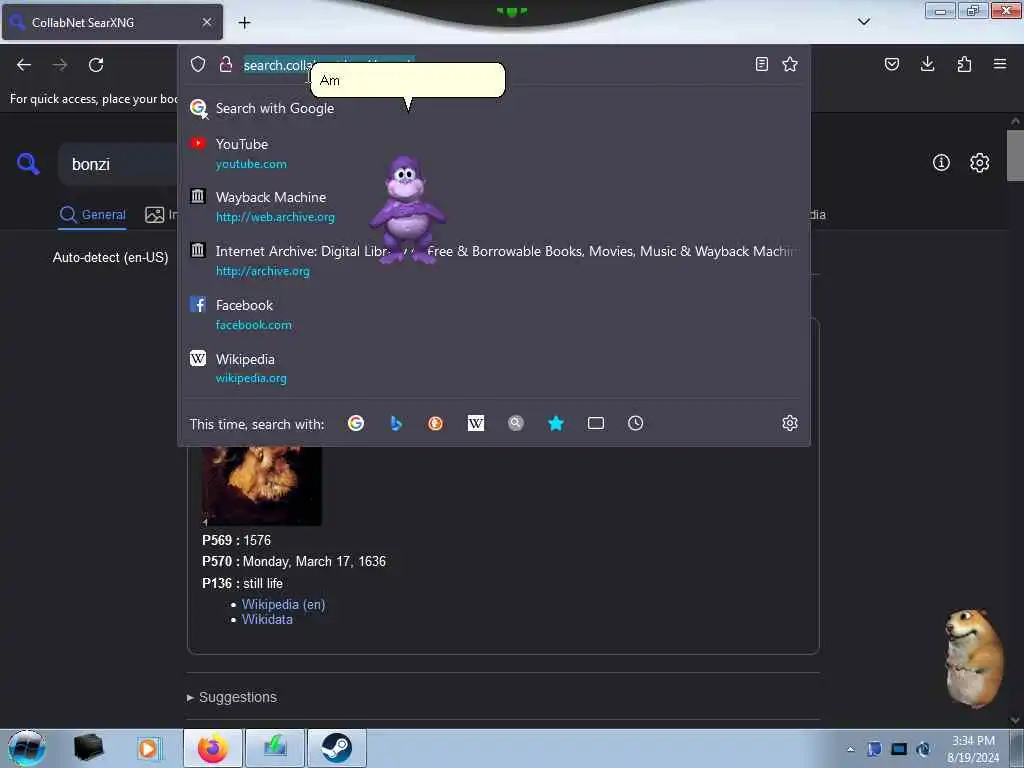Screen dimensions: 1024x768
Task: Open SearXNG preferences gear icon
Action: click(980, 163)
